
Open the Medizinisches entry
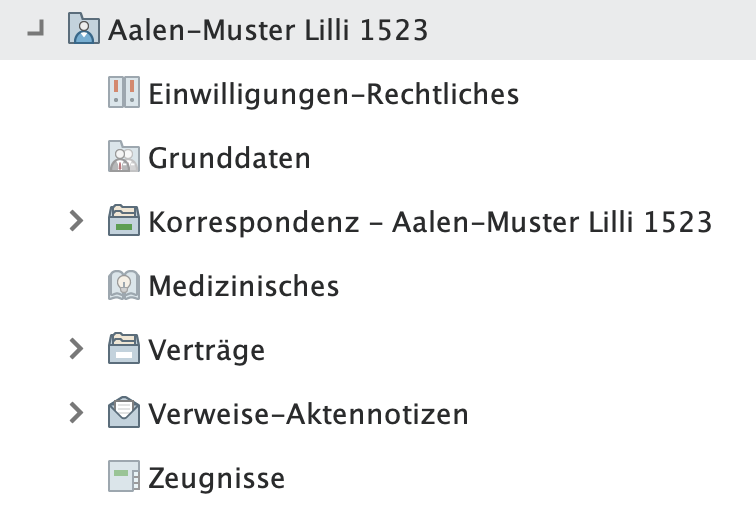pos(243,286)
